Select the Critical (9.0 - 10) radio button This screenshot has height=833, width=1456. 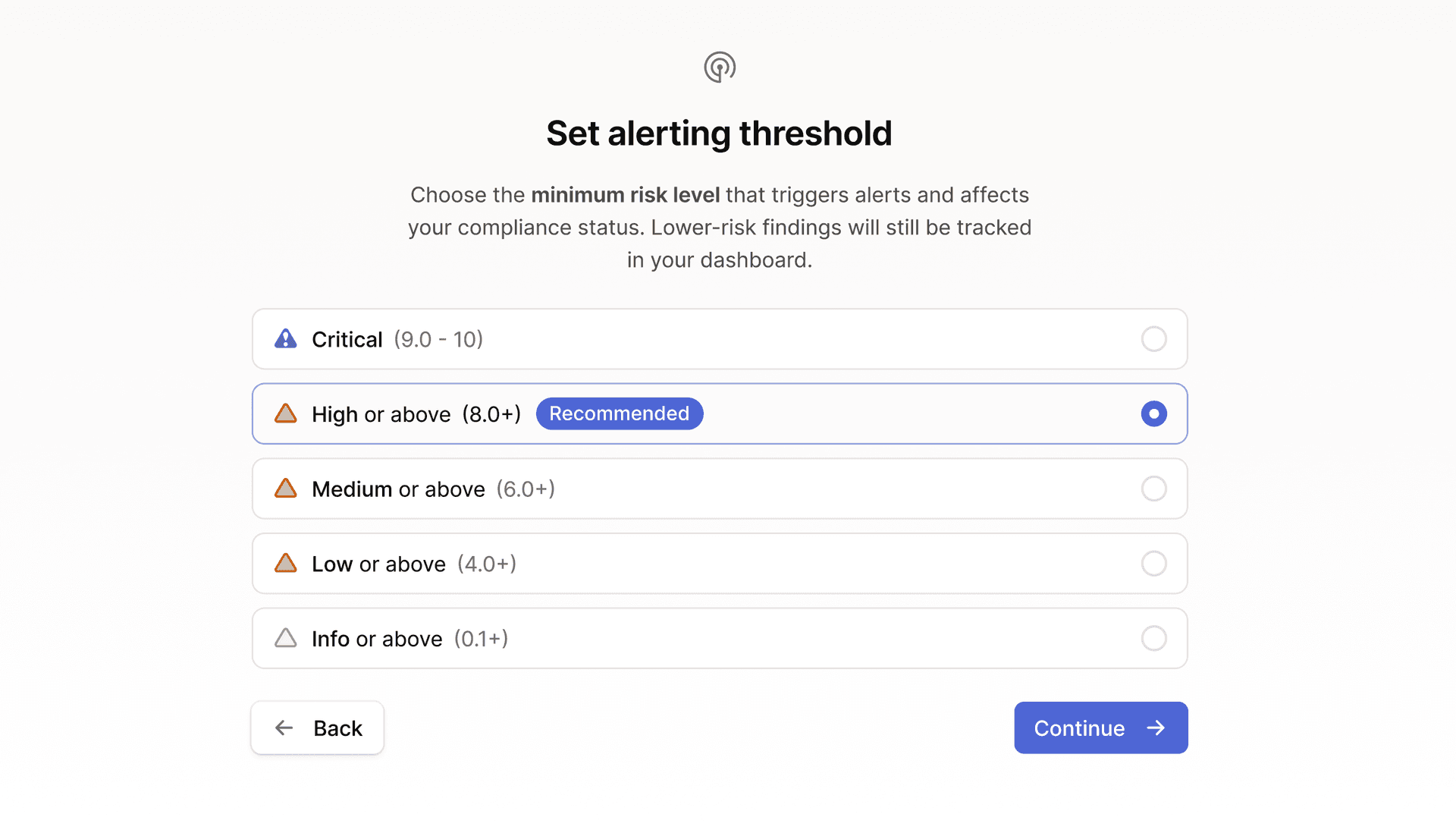tap(1153, 339)
